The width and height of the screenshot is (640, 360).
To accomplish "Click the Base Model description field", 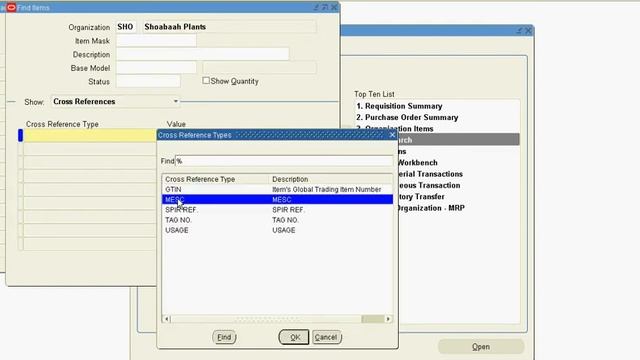I will (x=260, y=68).
